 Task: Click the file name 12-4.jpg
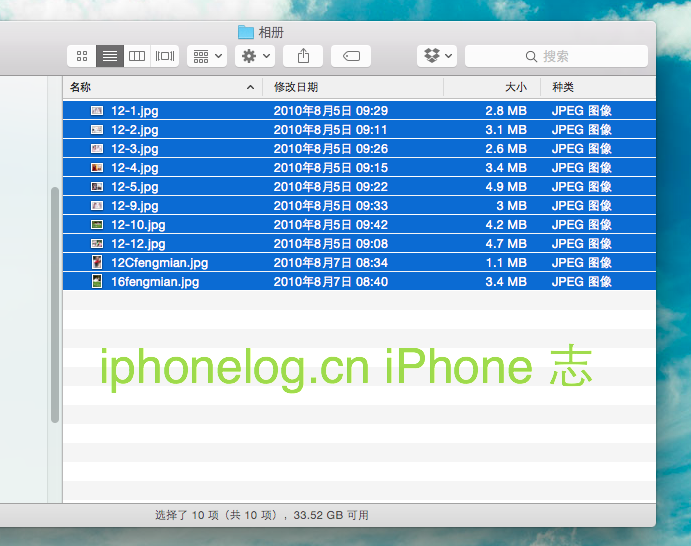(x=135, y=168)
